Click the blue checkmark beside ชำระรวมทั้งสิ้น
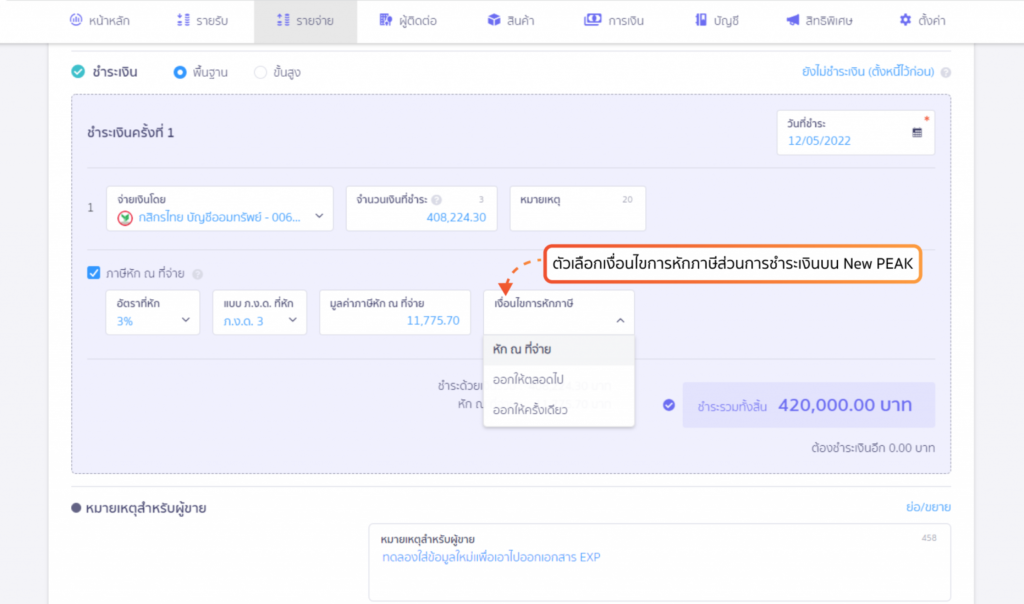The width and height of the screenshot is (1024, 604). 668,405
